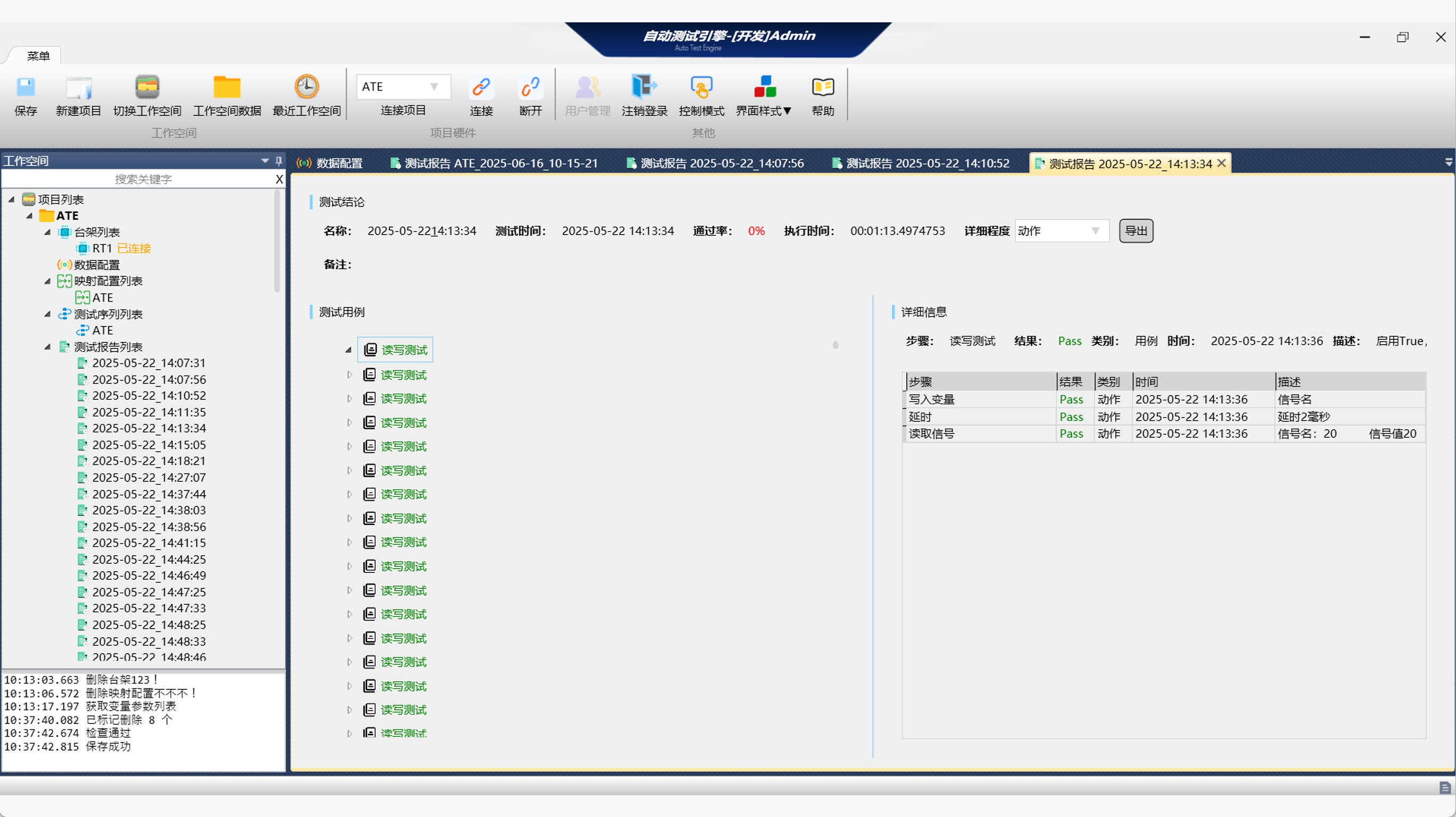Click the Export (导出) button

coord(1136,231)
